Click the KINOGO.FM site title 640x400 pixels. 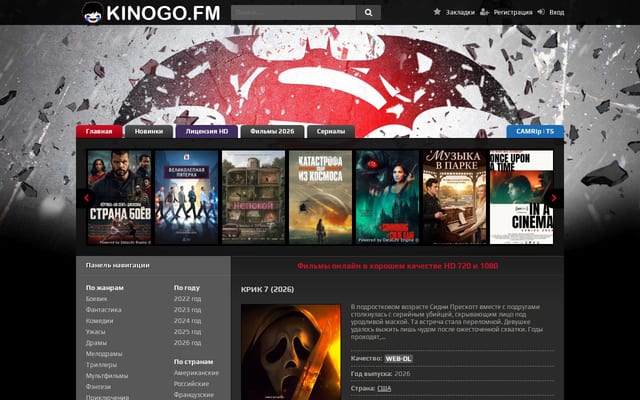[163, 13]
